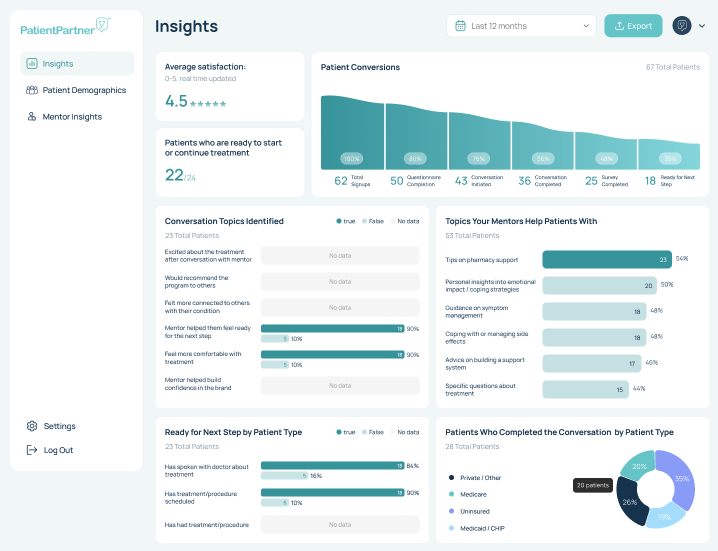Click the Mentor Insights person icon
Viewport: 718px width, 551px height.
pos(32,117)
